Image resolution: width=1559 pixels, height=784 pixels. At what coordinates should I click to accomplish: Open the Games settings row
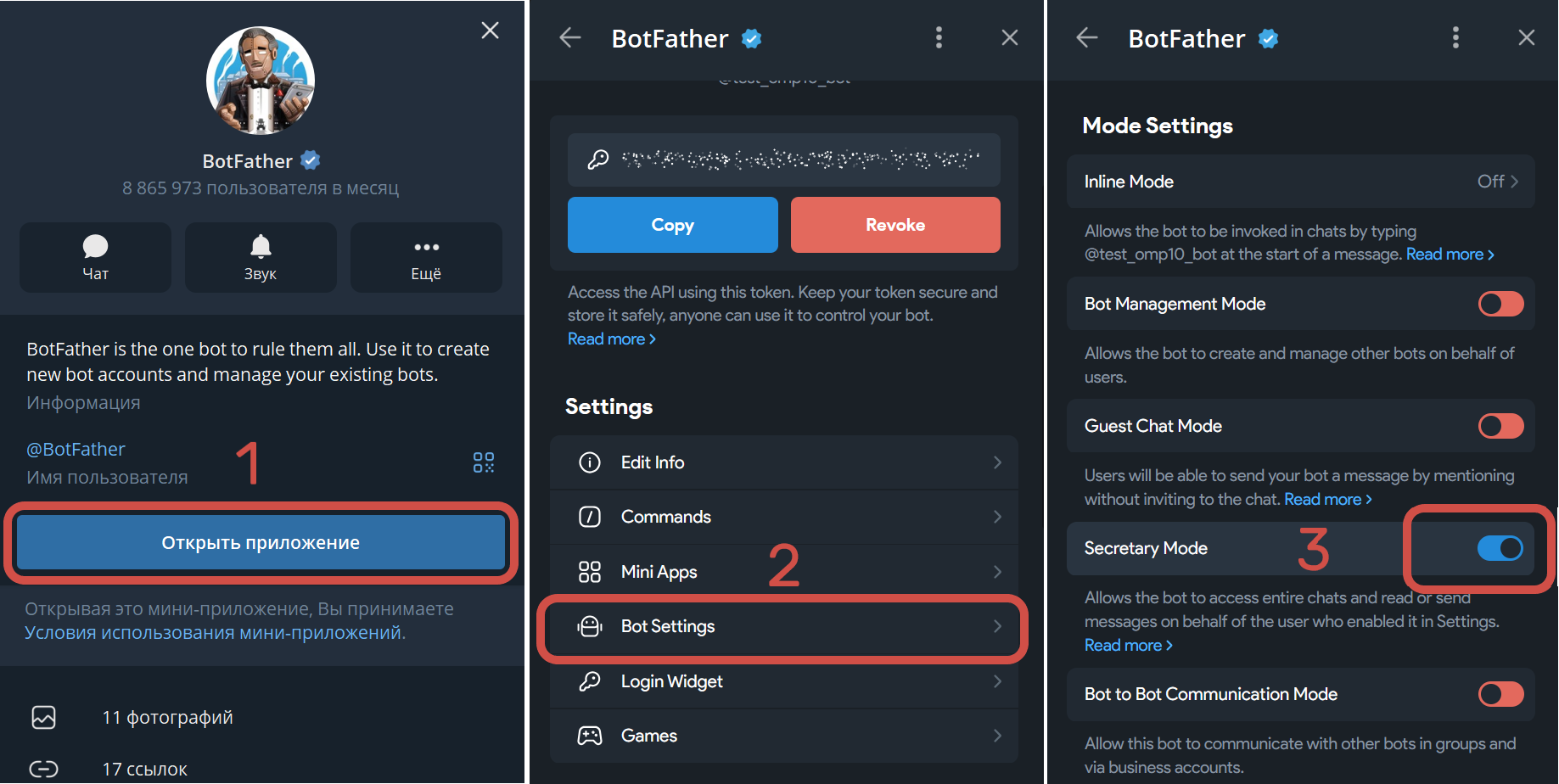point(784,736)
